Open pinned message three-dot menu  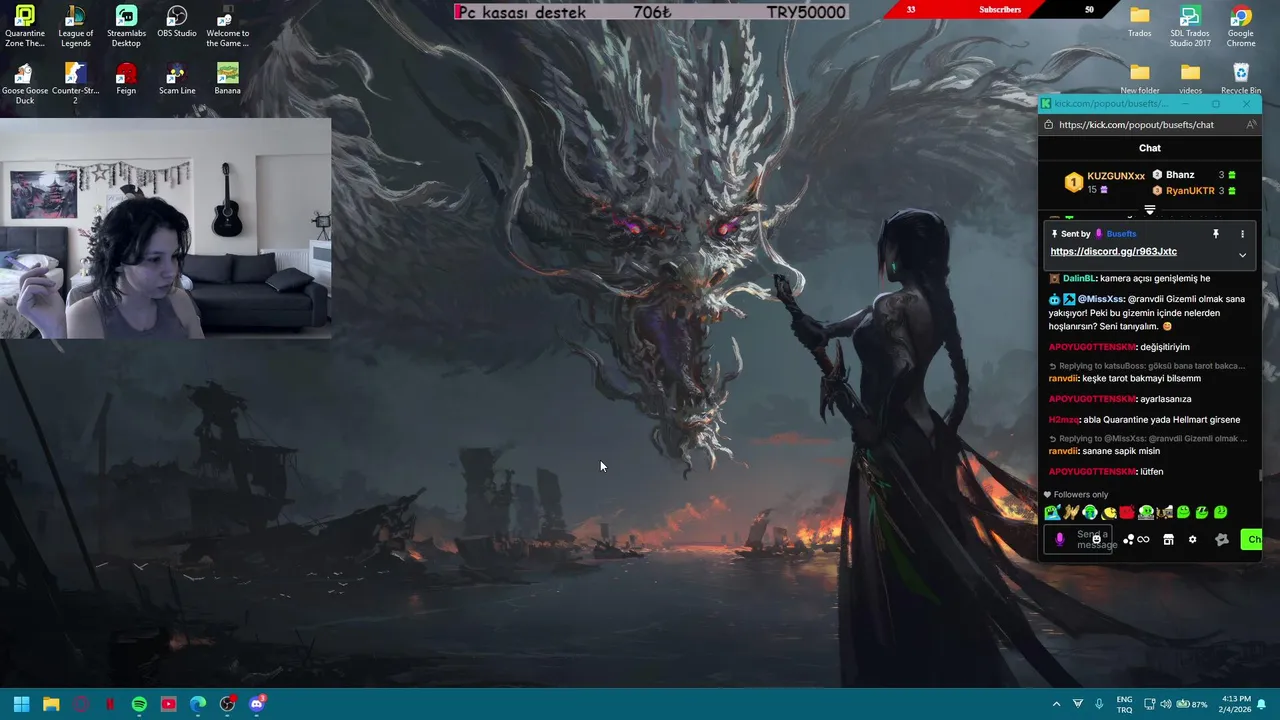1242,234
